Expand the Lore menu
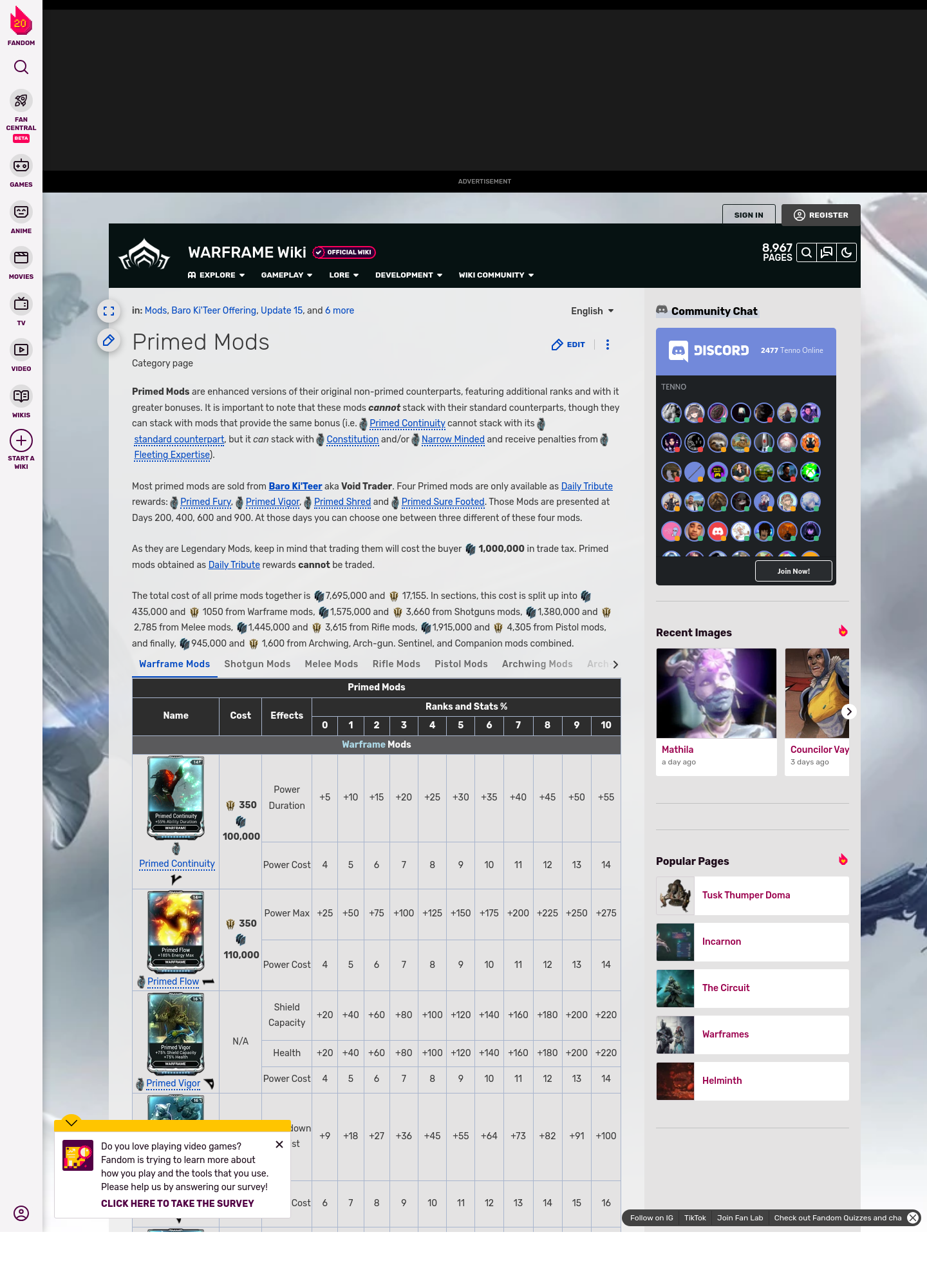 (344, 275)
